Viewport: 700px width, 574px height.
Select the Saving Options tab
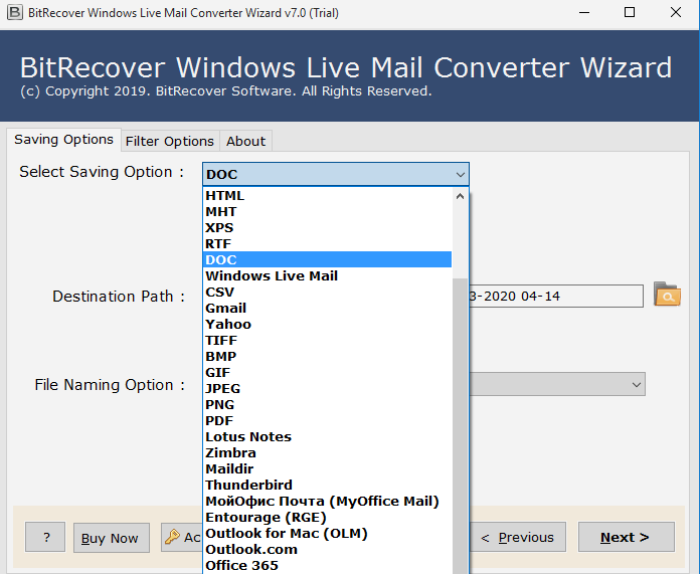[63, 140]
